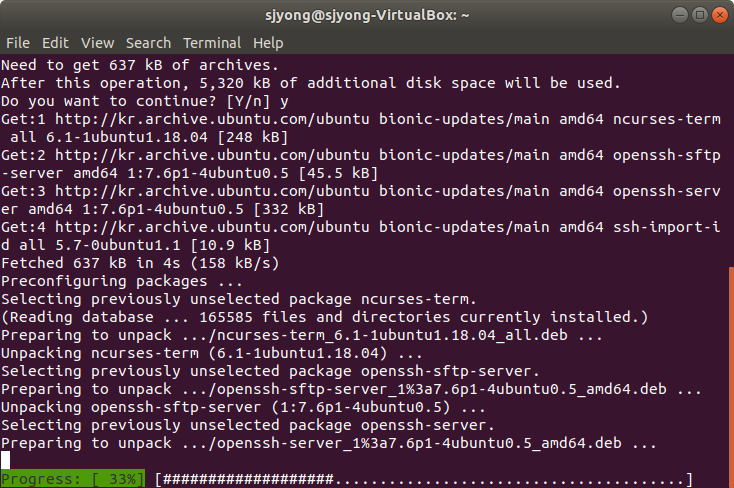Click the orange terminal scrollbar thumb

click(731, 377)
